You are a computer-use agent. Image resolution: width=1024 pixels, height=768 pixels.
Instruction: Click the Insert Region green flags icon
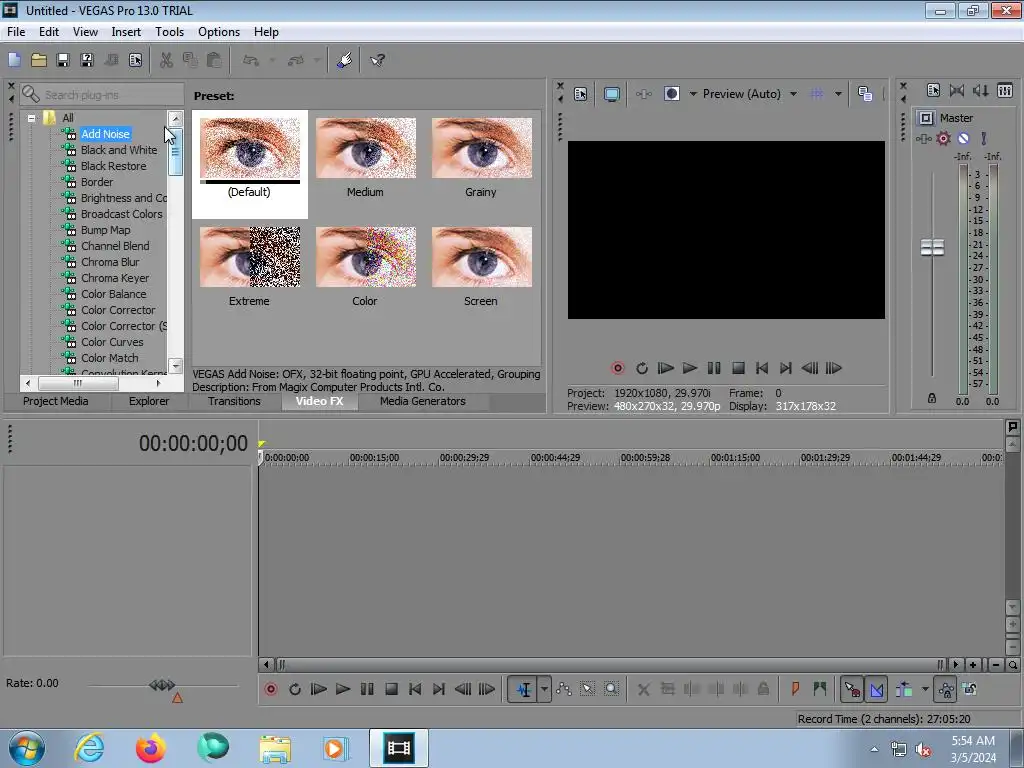[x=820, y=689]
